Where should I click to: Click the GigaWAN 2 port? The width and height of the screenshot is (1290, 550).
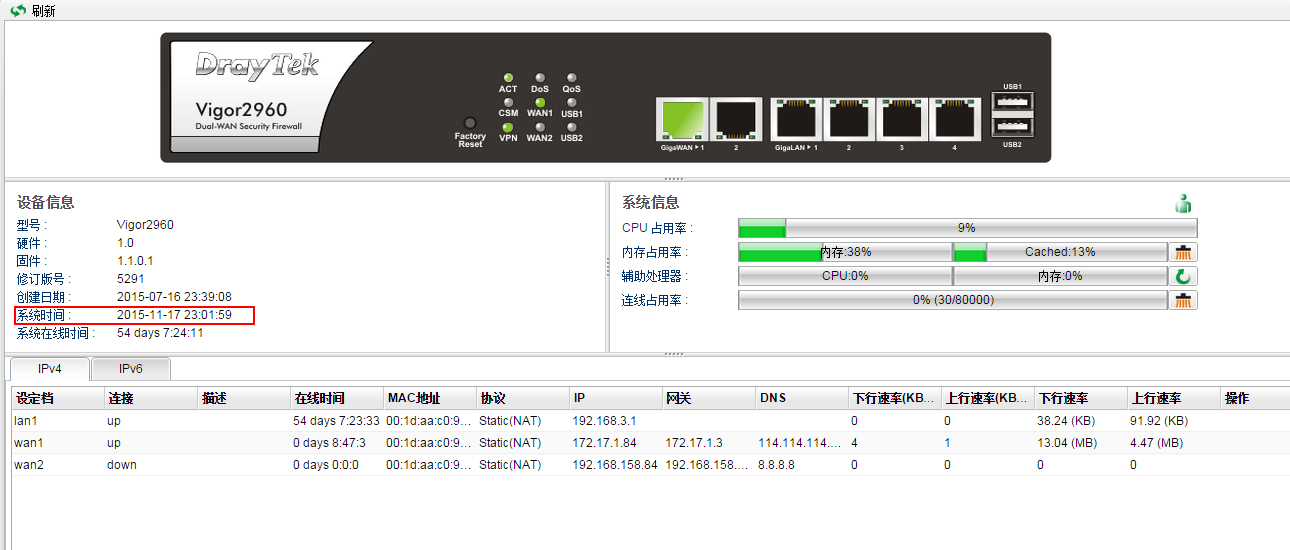pyautogui.click(x=736, y=120)
